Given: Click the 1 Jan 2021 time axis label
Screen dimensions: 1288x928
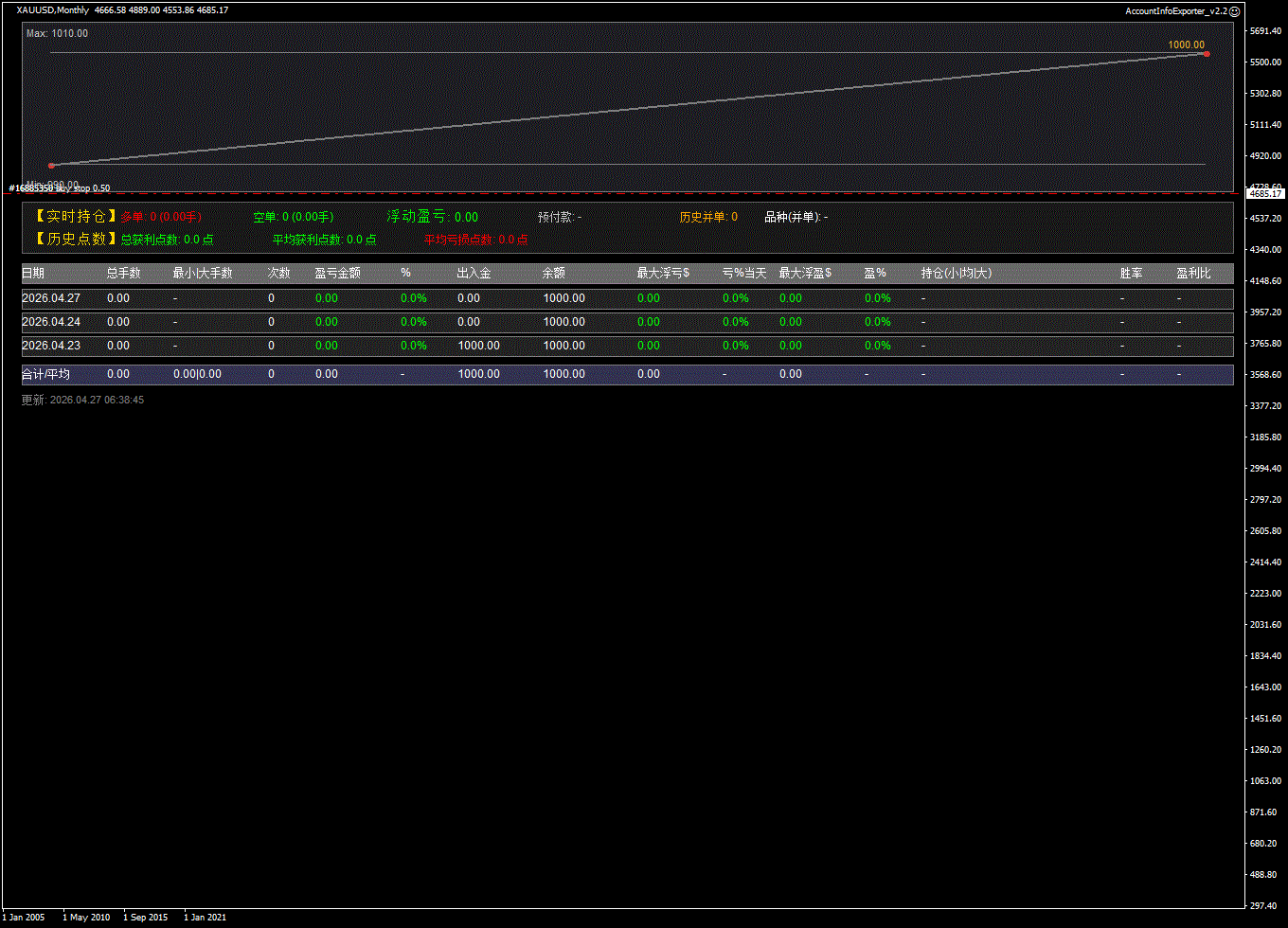Looking at the screenshot, I should click(206, 917).
